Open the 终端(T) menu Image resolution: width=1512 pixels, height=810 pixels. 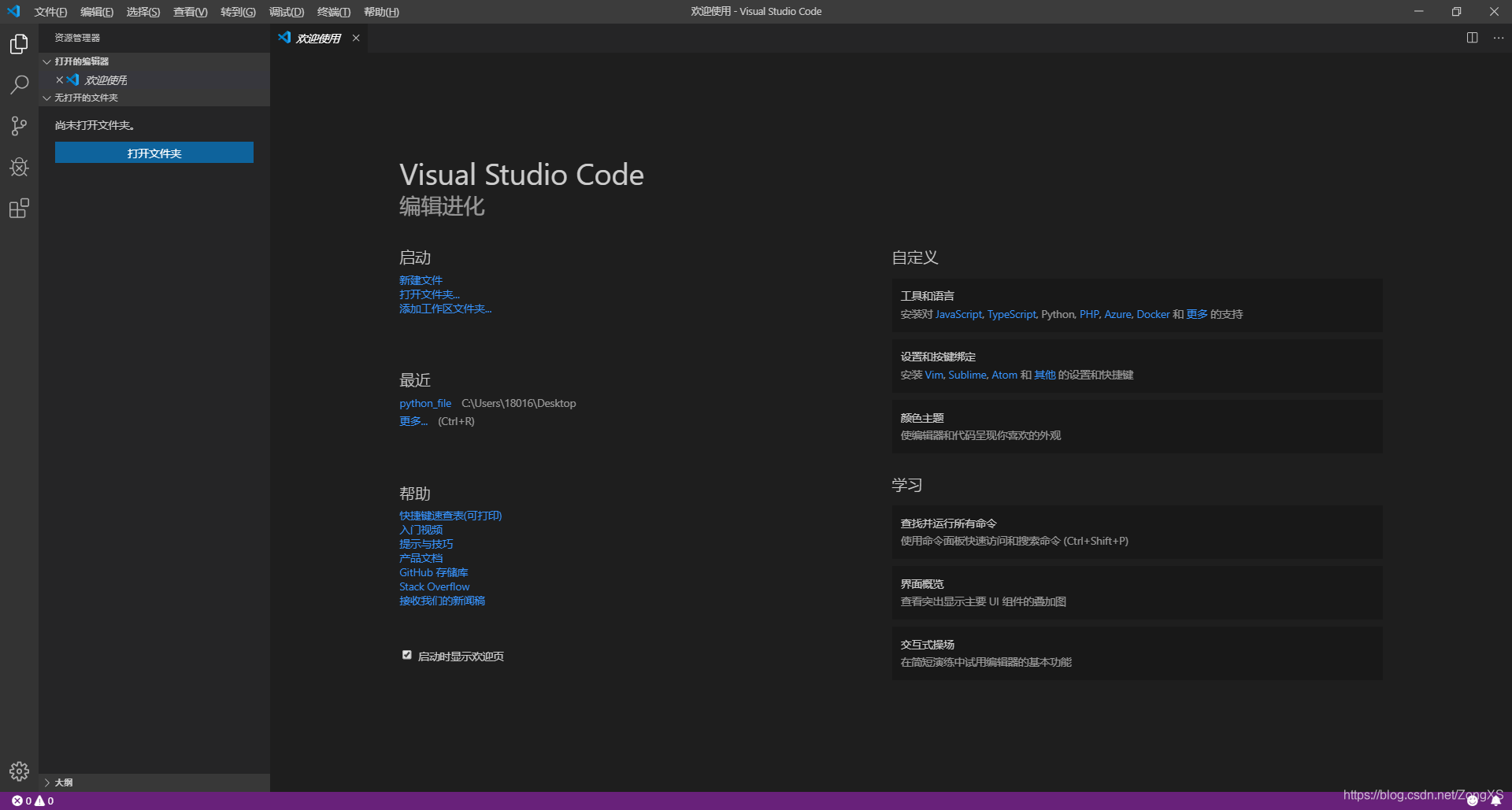click(334, 12)
